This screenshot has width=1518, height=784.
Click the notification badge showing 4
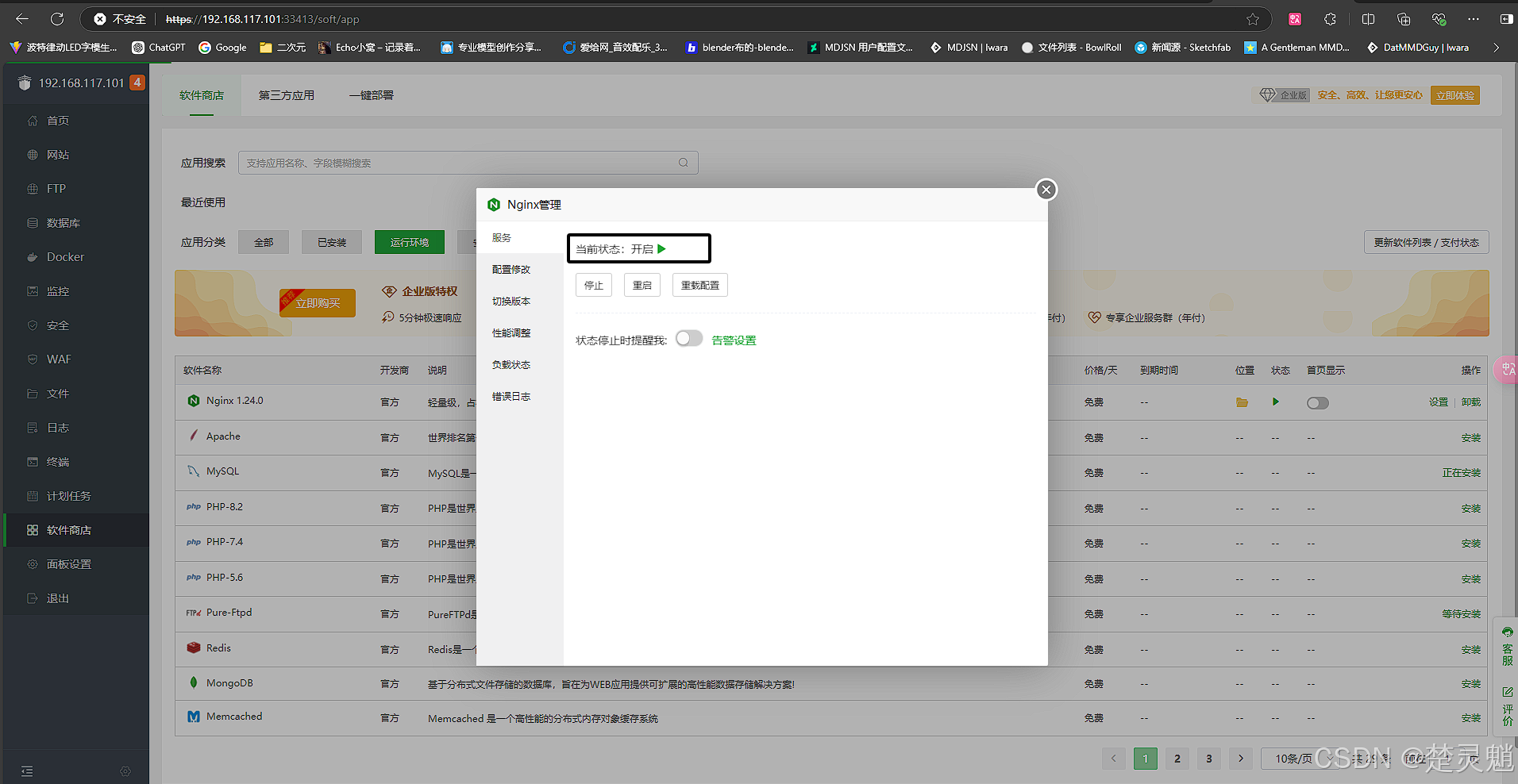[x=137, y=83]
